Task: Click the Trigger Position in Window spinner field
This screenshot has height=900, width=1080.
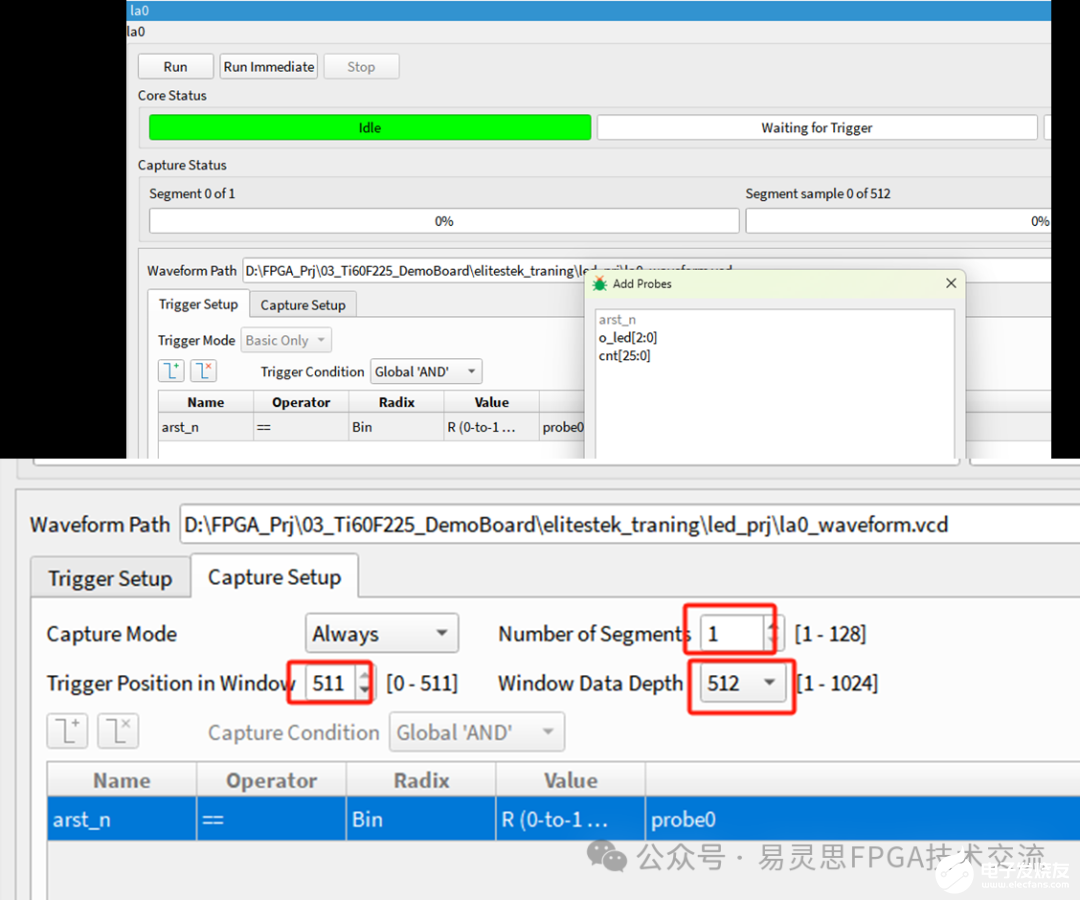Action: point(329,684)
